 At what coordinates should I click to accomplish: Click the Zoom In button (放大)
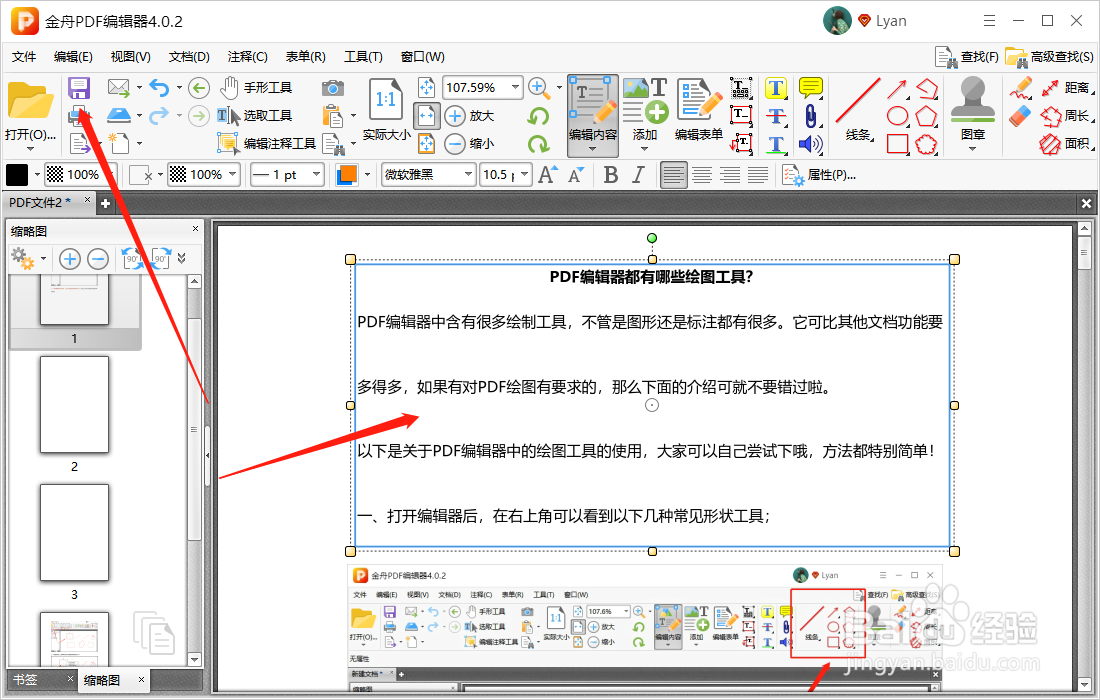(x=469, y=116)
